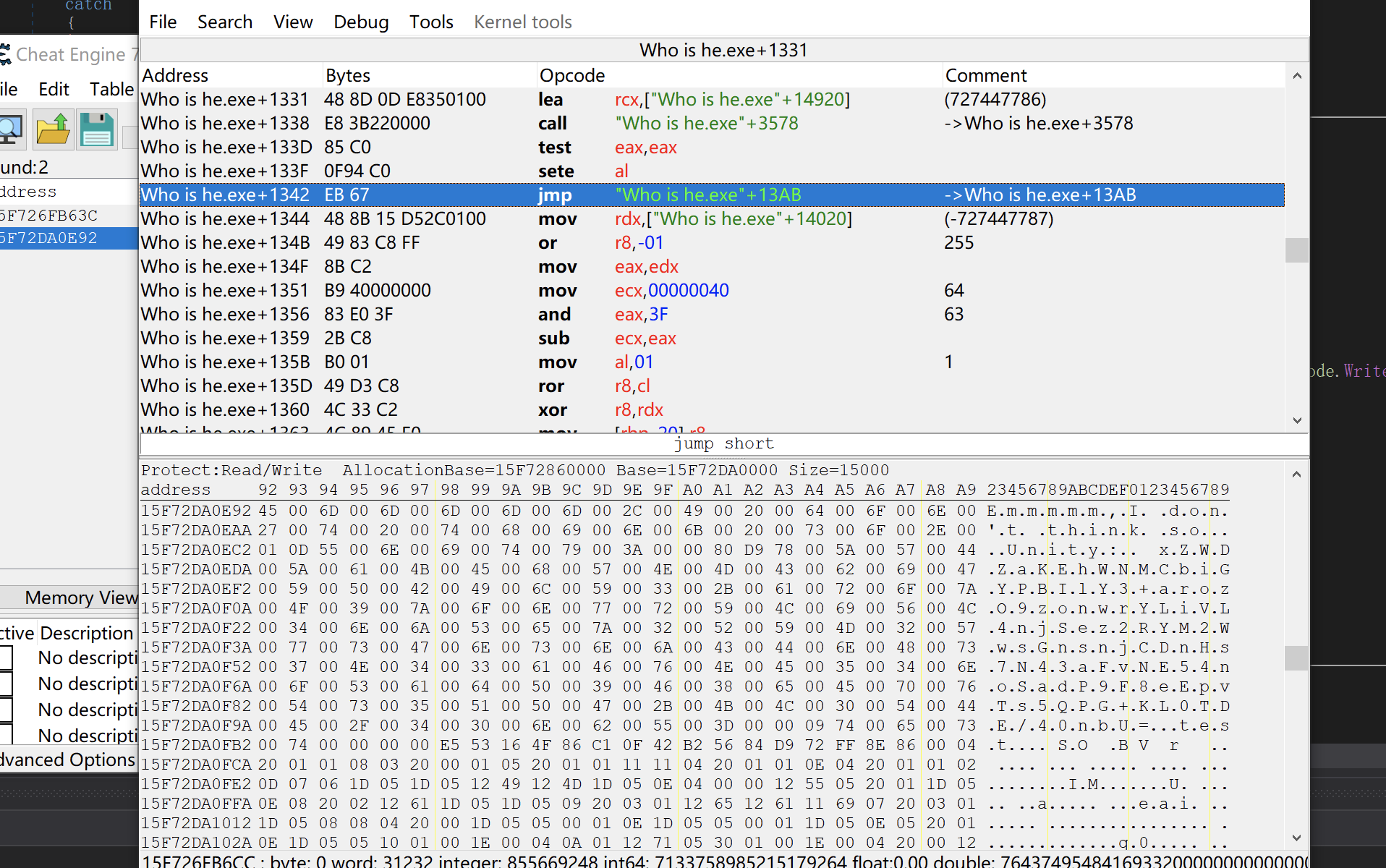This screenshot has width=1386, height=868.
Task: Toggle checkbox of third No description entry
Action: 6,710
